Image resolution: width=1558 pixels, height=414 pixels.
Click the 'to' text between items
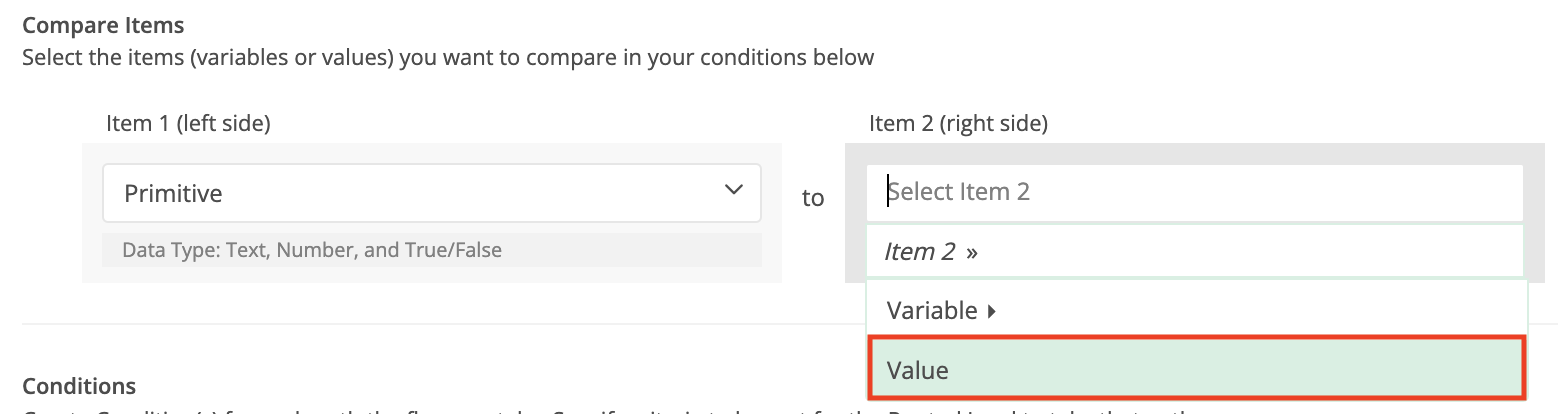tap(813, 198)
